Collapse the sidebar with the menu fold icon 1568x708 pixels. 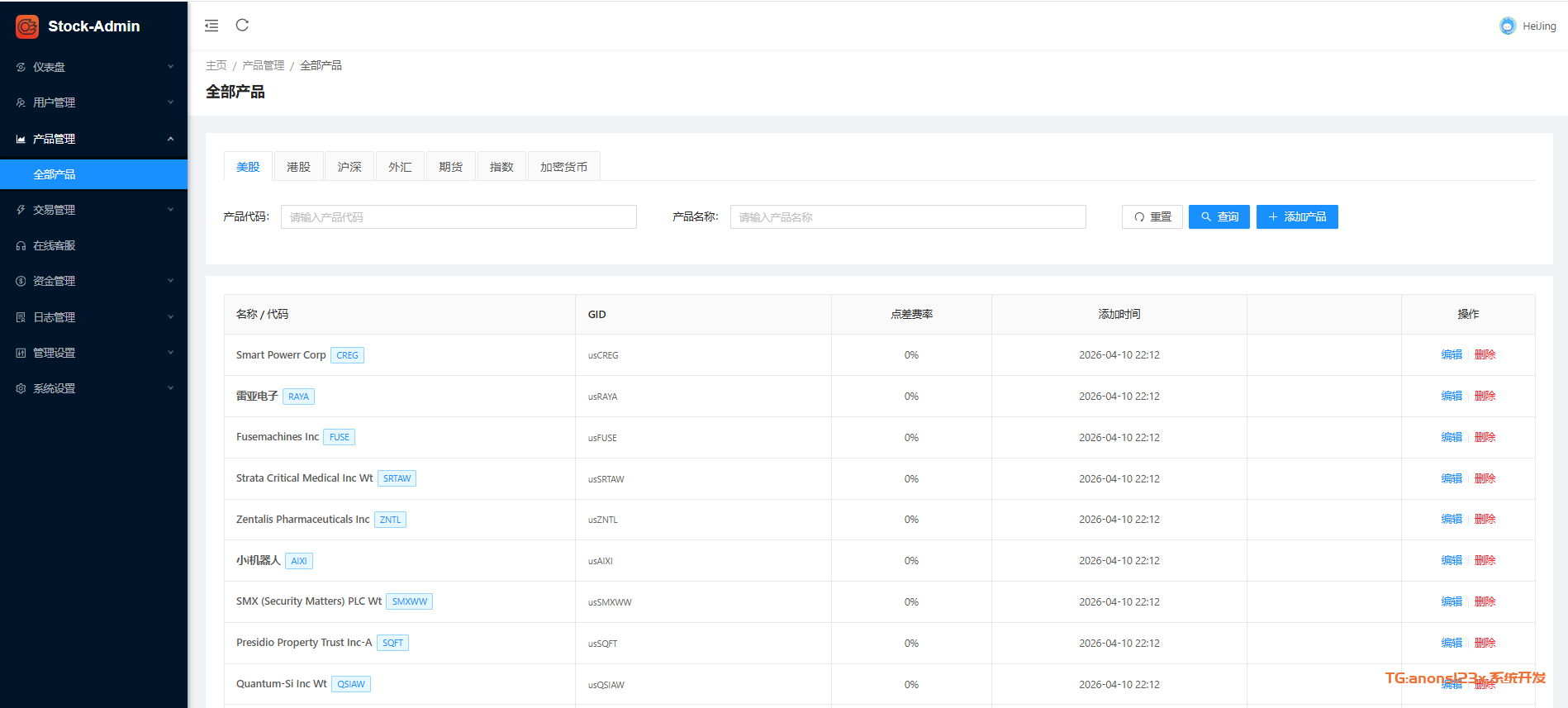211,26
